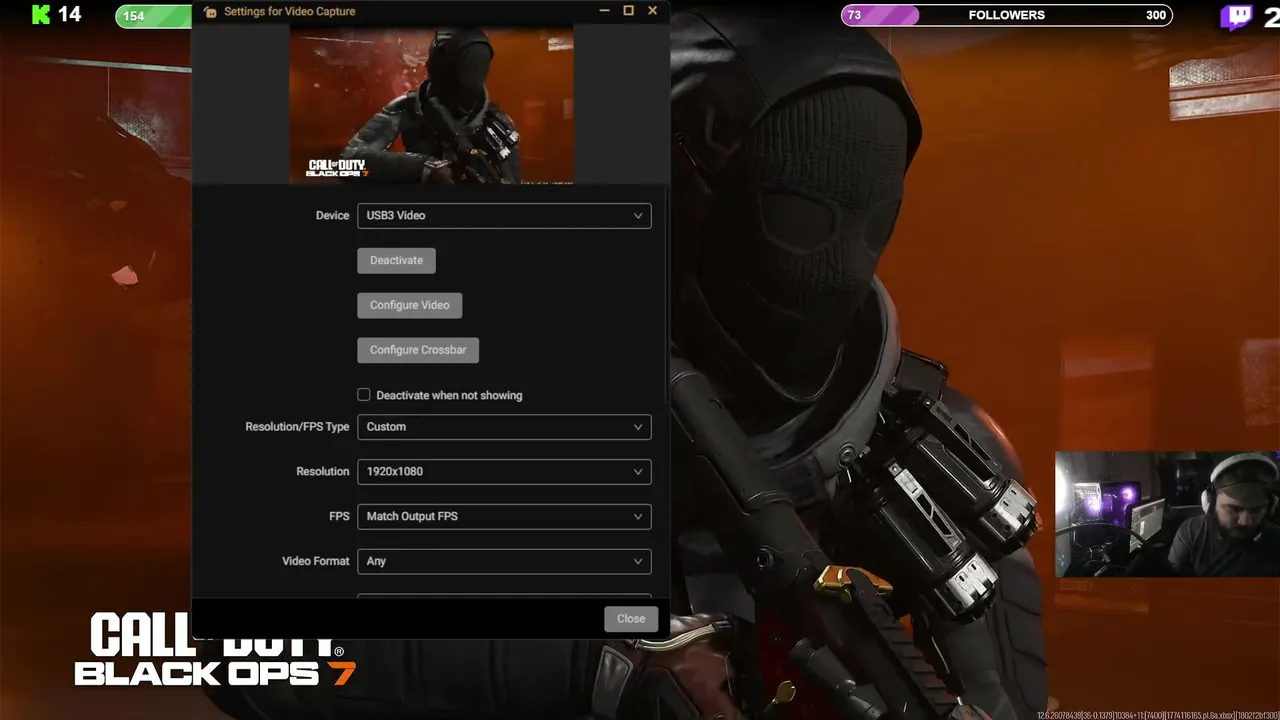The image size is (1280, 720).
Task: Click the 'Resolution/FPS Type' label text
Action: click(297, 426)
